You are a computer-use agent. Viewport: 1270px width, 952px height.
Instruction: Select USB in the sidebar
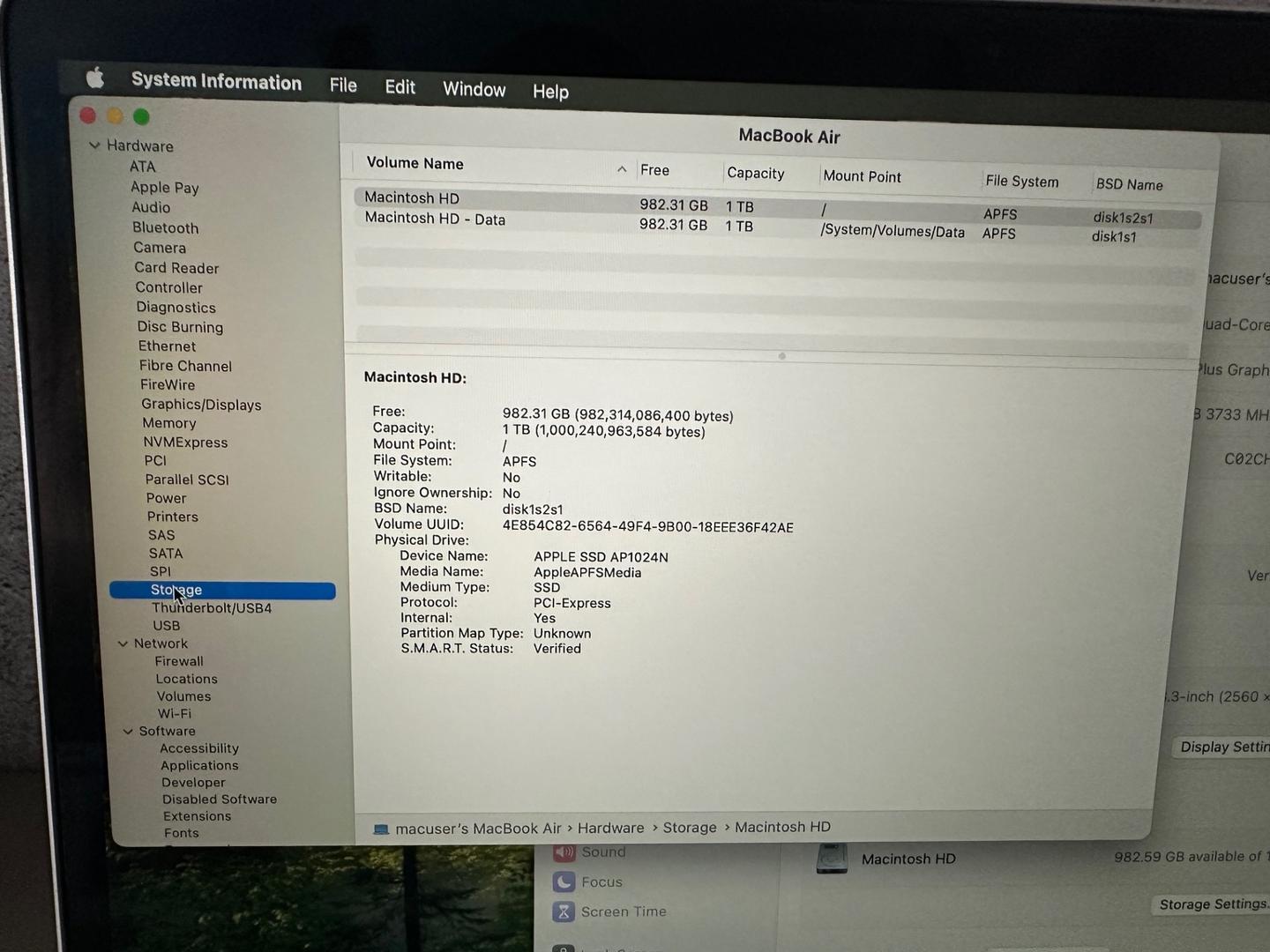(x=166, y=626)
